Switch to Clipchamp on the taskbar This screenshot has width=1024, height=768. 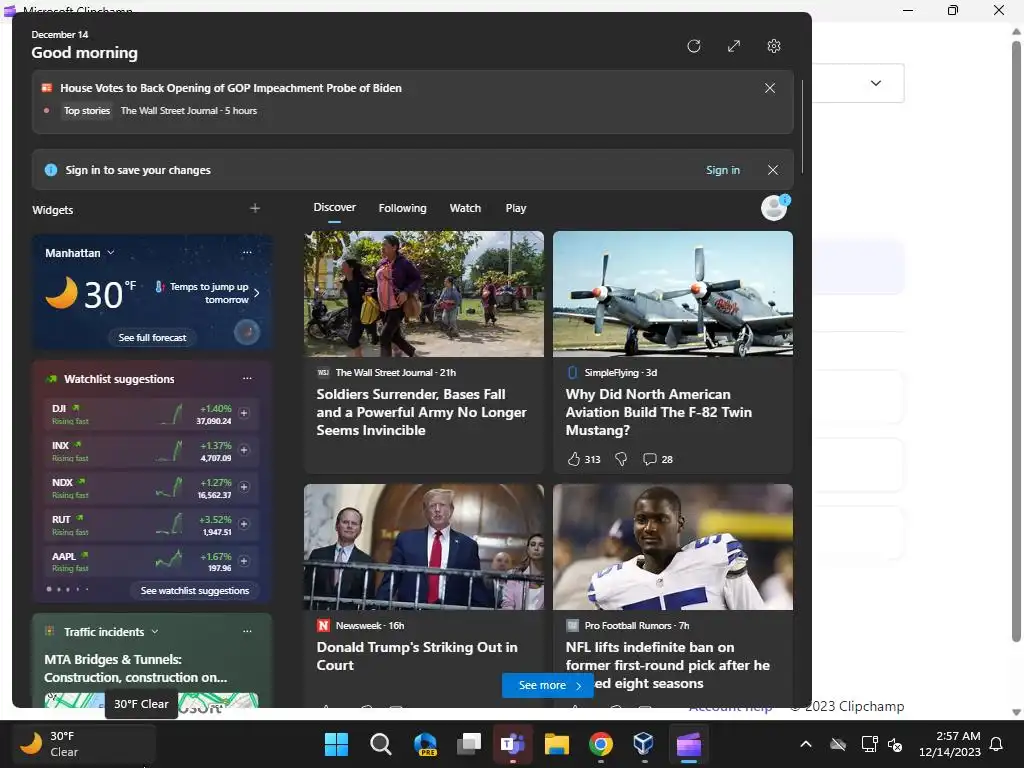pyautogui.click(x=689, y=744)
